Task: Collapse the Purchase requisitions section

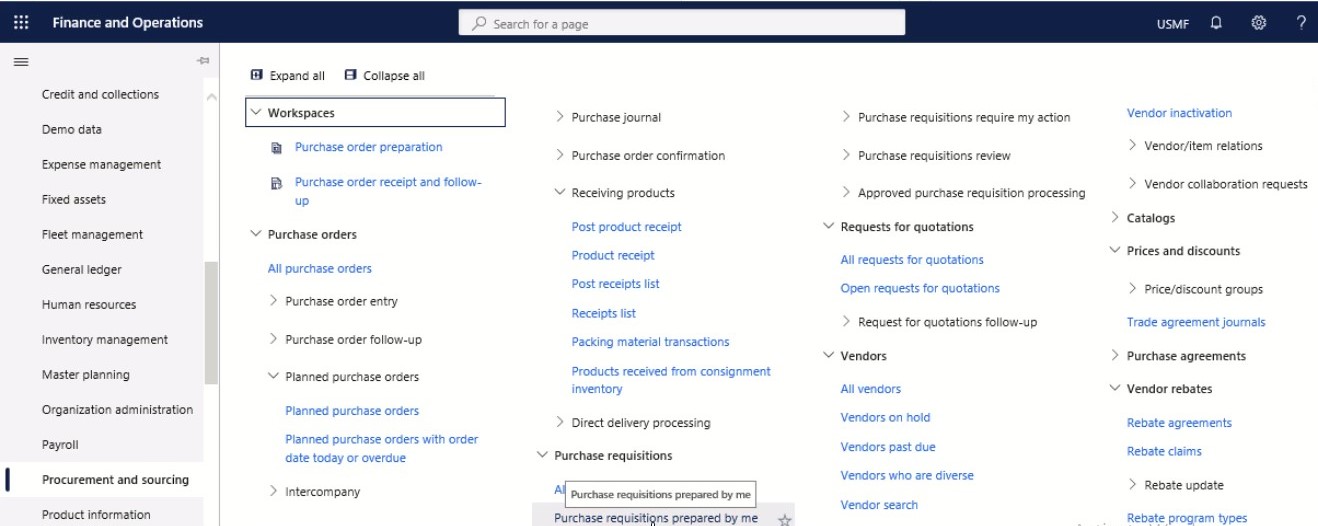Action: [543, 455]
